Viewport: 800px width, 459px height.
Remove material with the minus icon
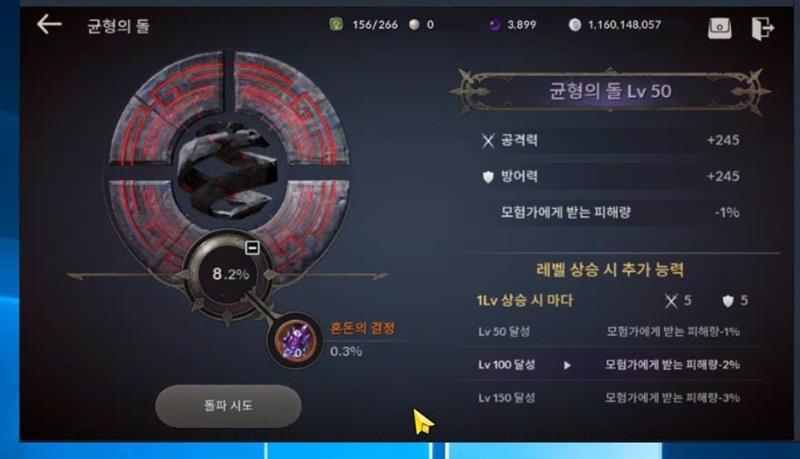(x=252, y=248)
